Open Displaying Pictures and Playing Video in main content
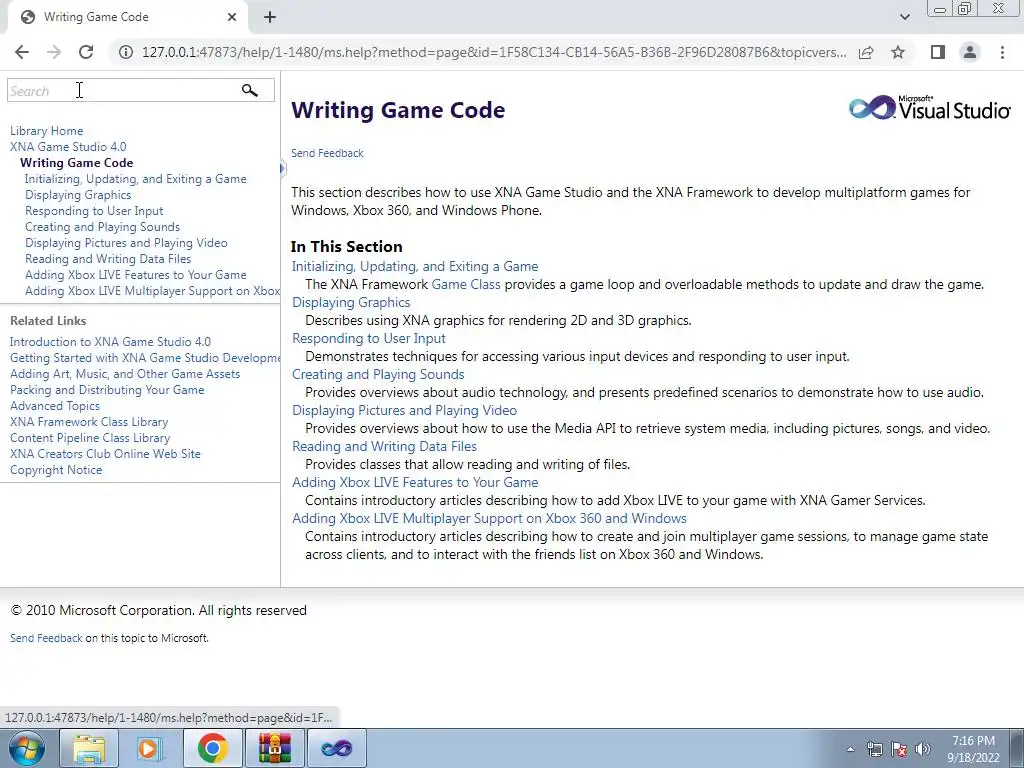Image resolution: width=1024 pixels, height=768 pixels. click(404, 410)
